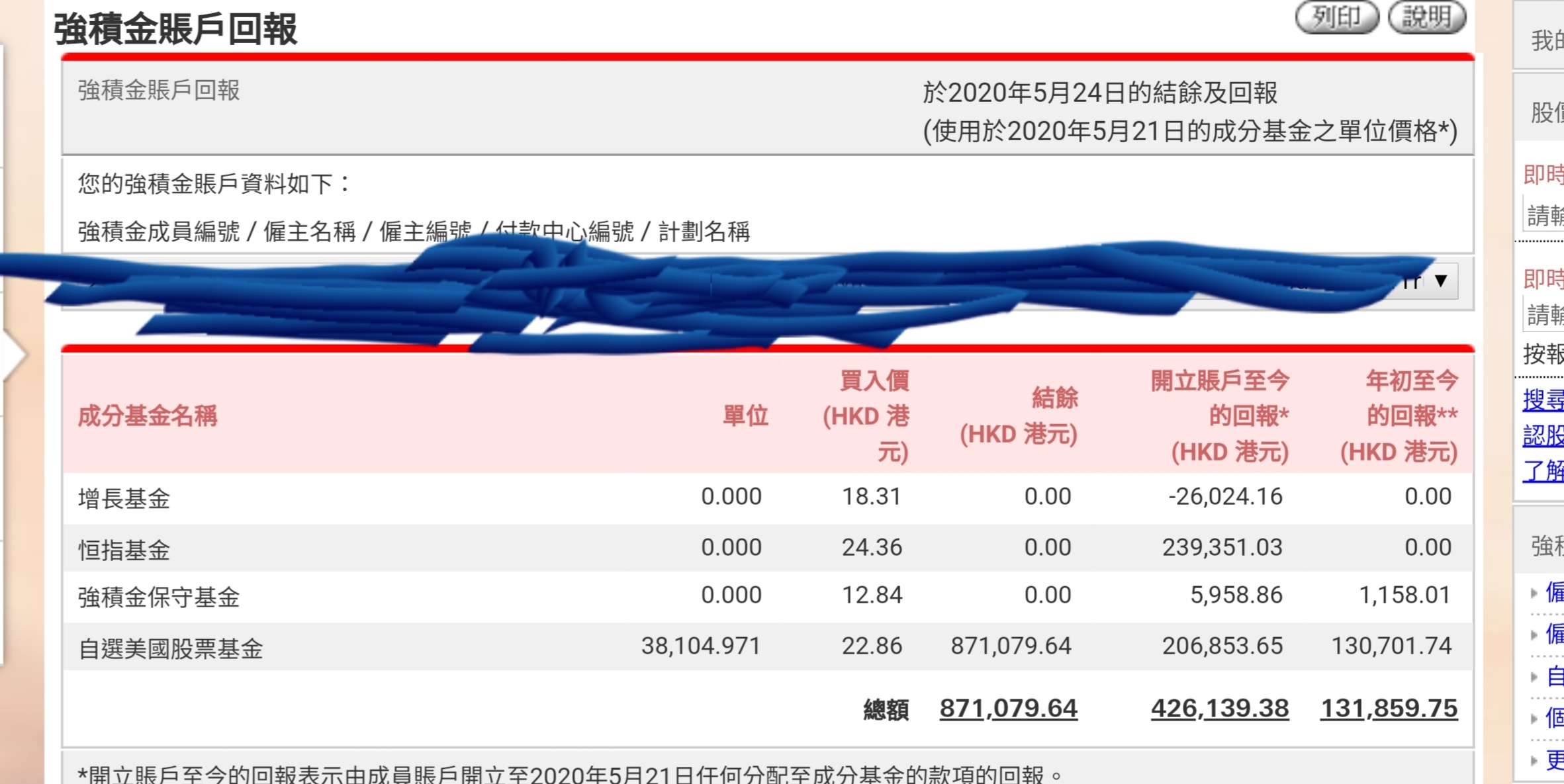Click underlined return total 426,139.38
Image resolution: width=1564 pixels, height=784 pixels.
pos(1221,707)
